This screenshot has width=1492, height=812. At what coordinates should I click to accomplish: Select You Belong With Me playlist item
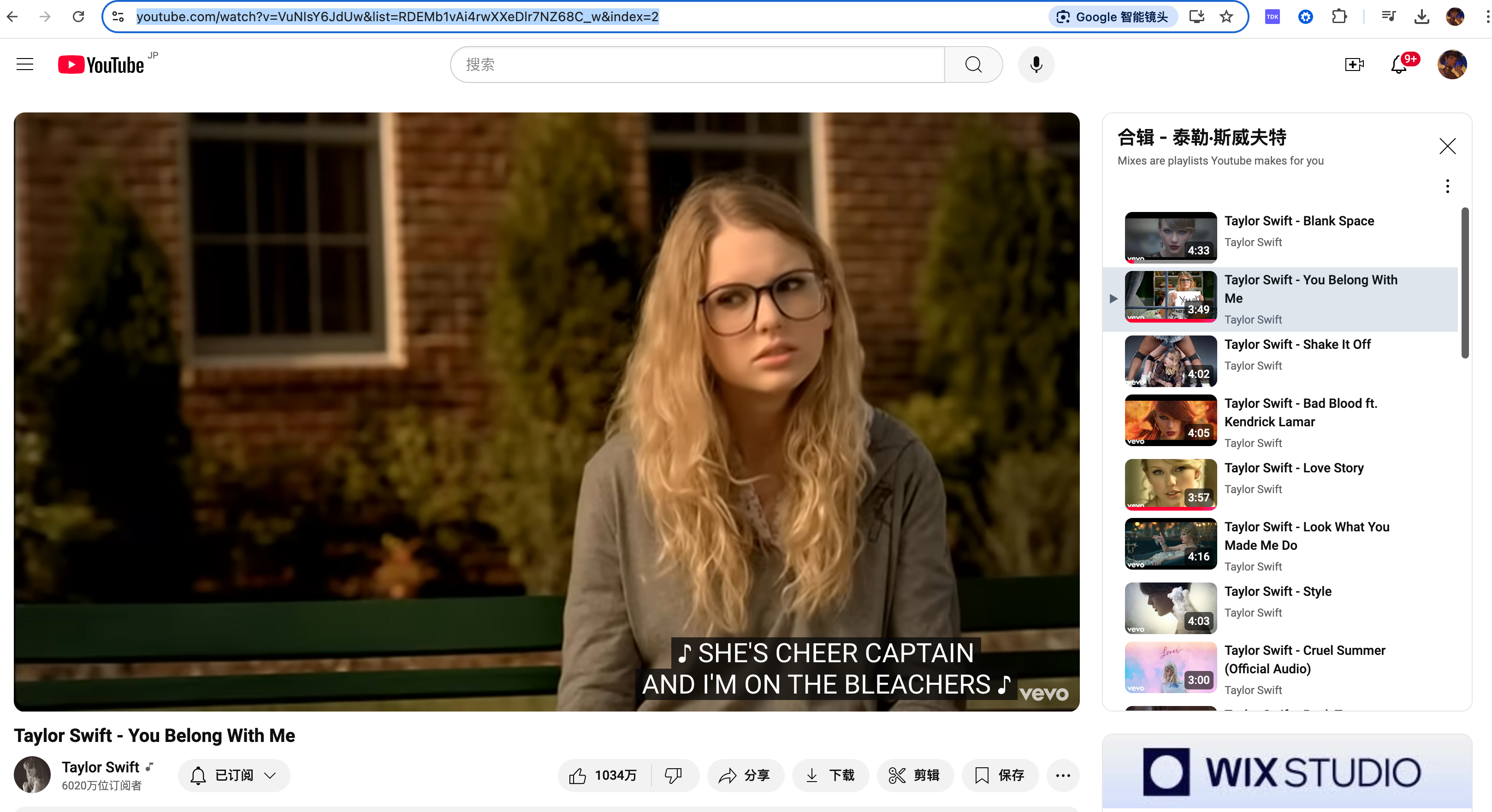[1280, 299]
